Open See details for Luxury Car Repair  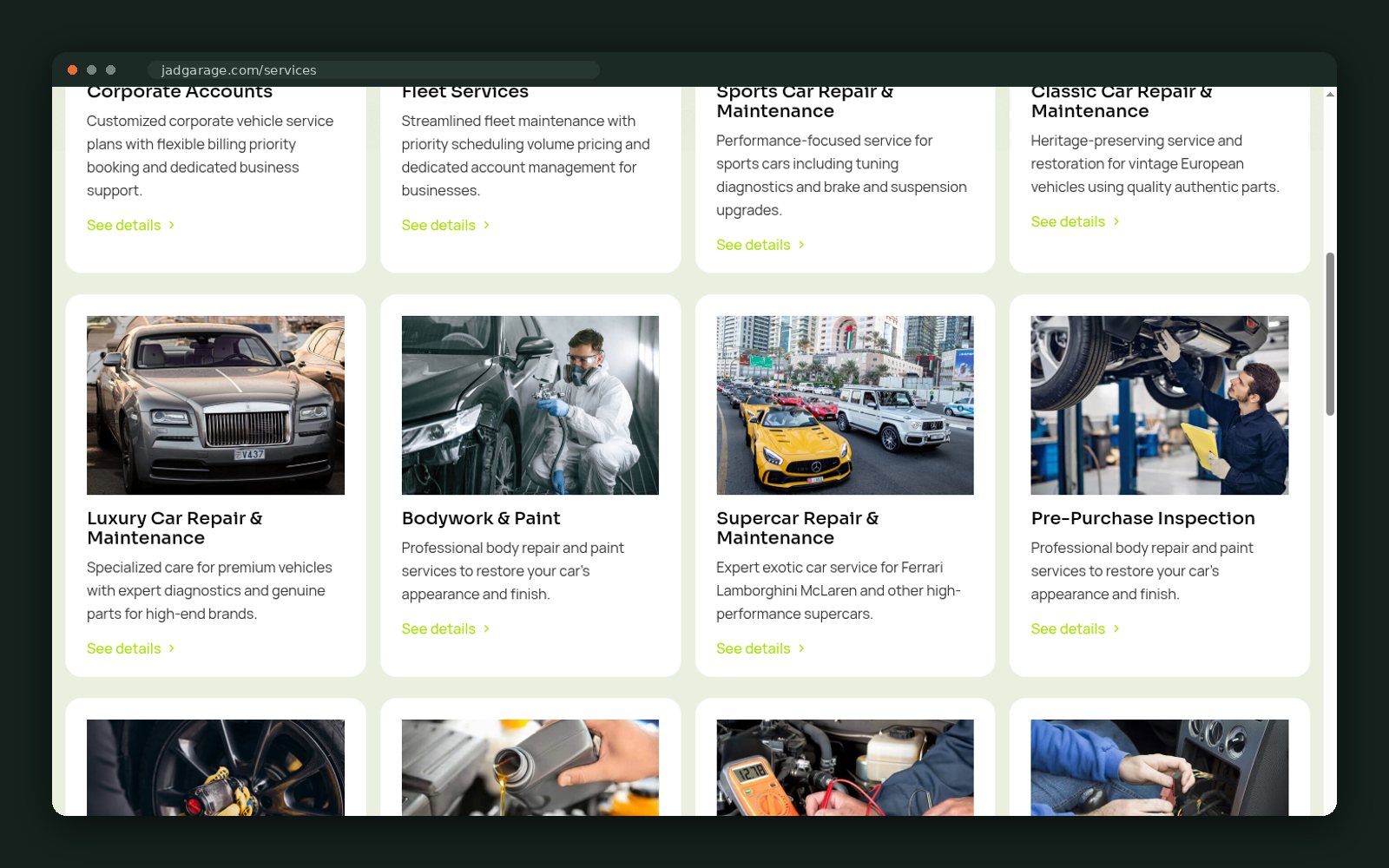click(x=131, y=648)
